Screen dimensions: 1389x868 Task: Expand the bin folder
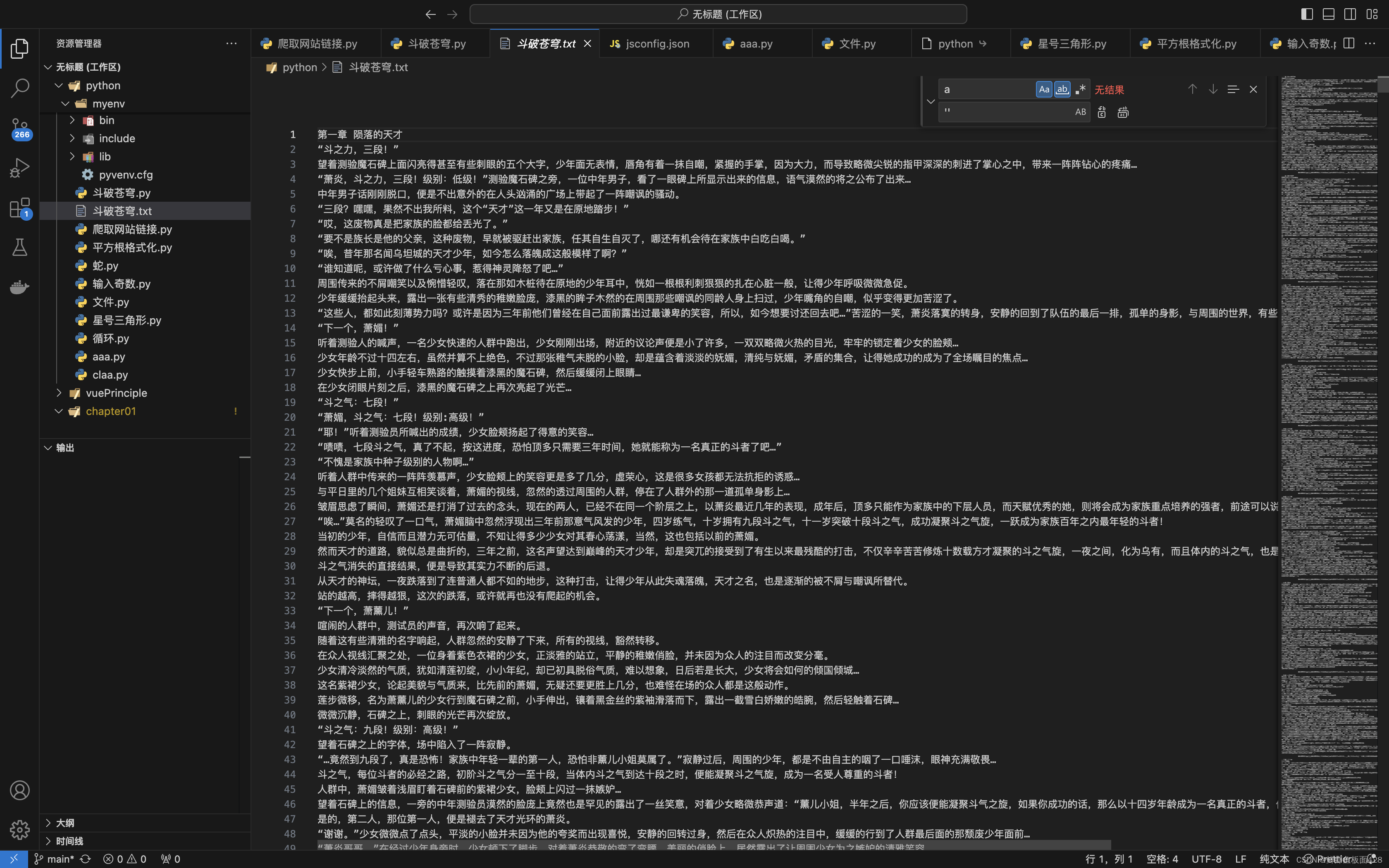tap(72, 120)
